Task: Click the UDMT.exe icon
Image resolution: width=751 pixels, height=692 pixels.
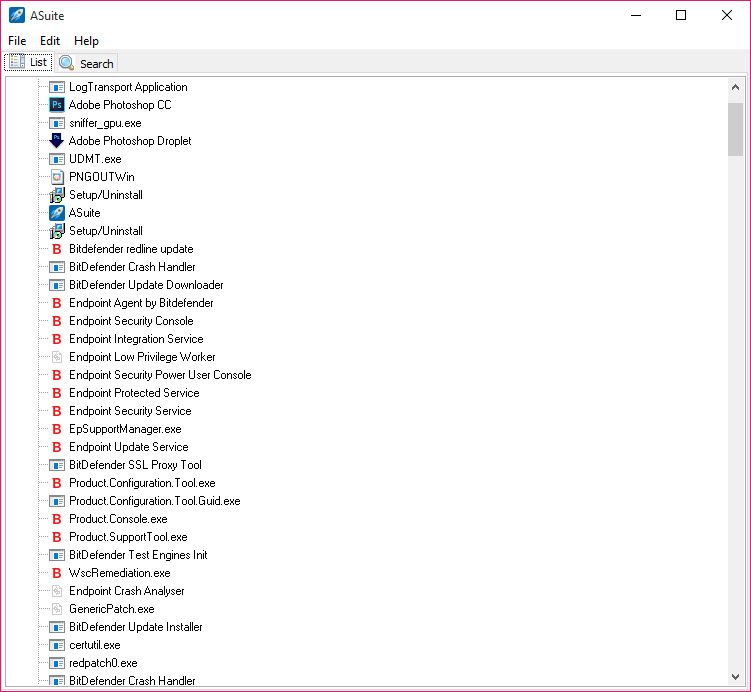Action: coord(57,159)
